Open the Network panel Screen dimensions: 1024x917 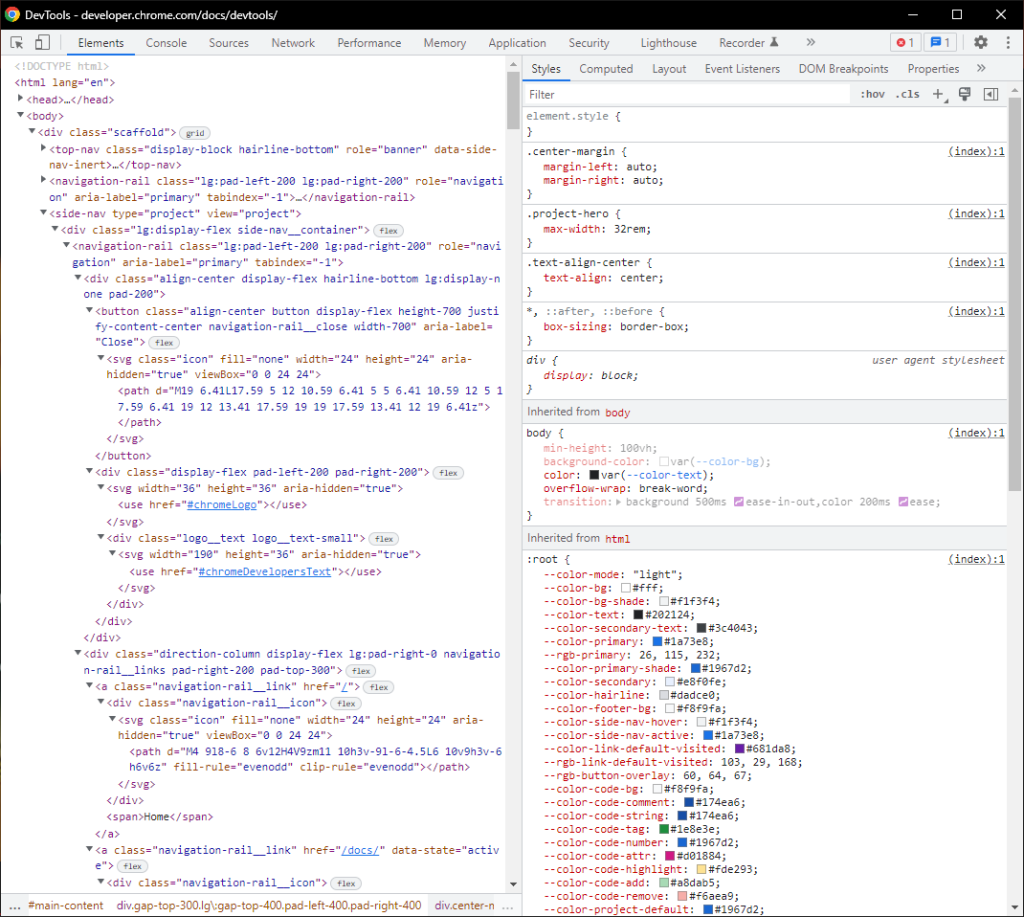[x=293, y=43]
